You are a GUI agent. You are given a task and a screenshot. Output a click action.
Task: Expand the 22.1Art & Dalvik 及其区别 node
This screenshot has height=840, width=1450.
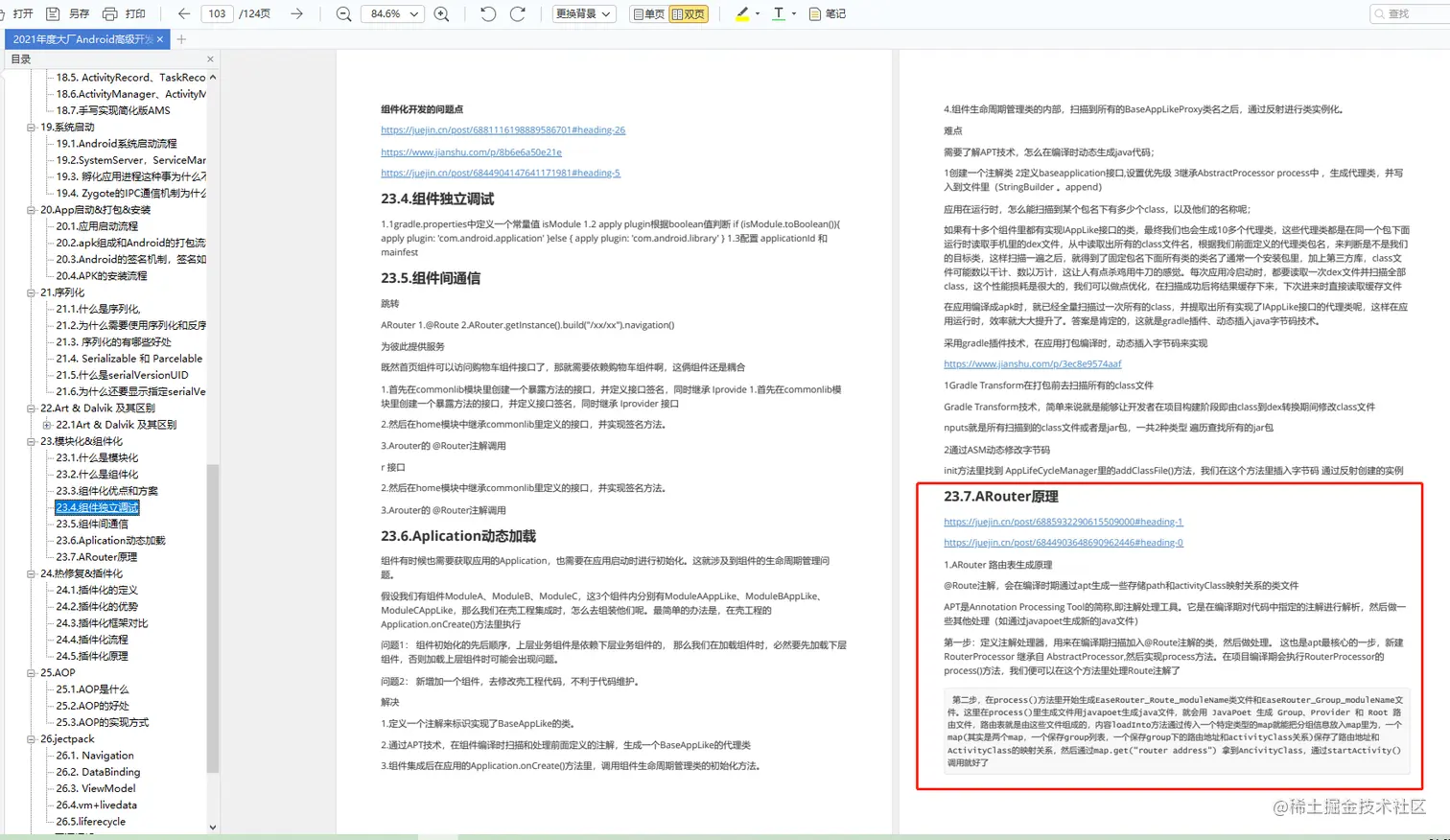point(47,425)
